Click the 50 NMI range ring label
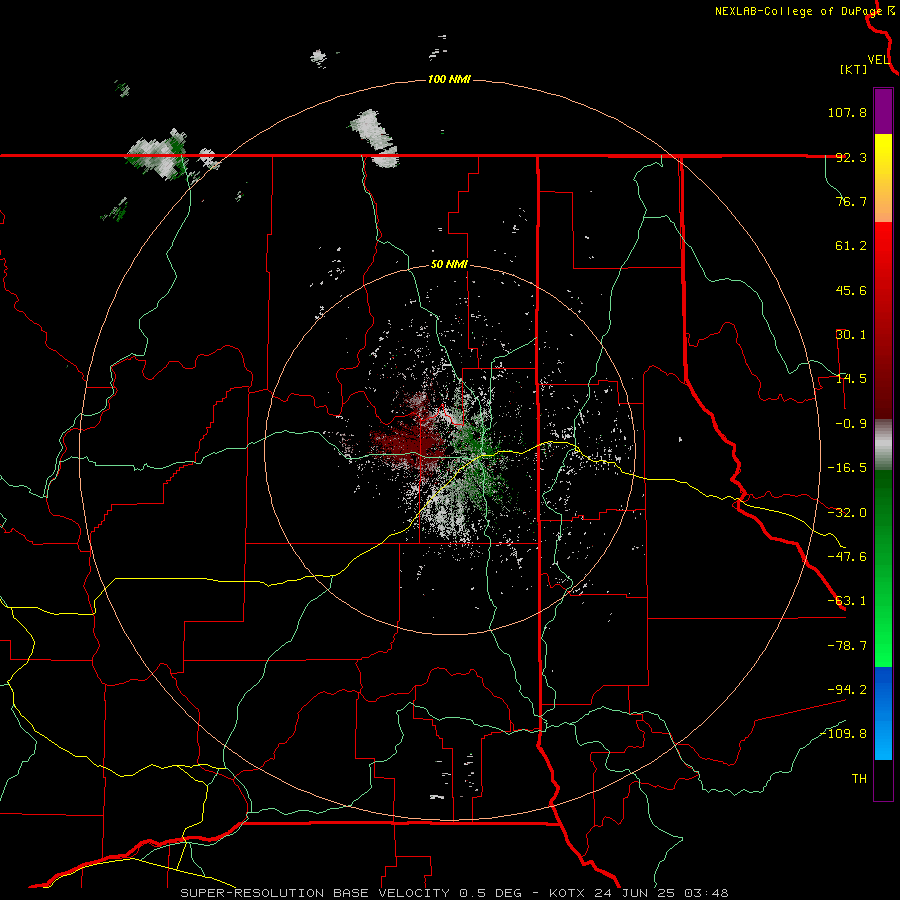900x900 pixels. click(x=449, y=265)
